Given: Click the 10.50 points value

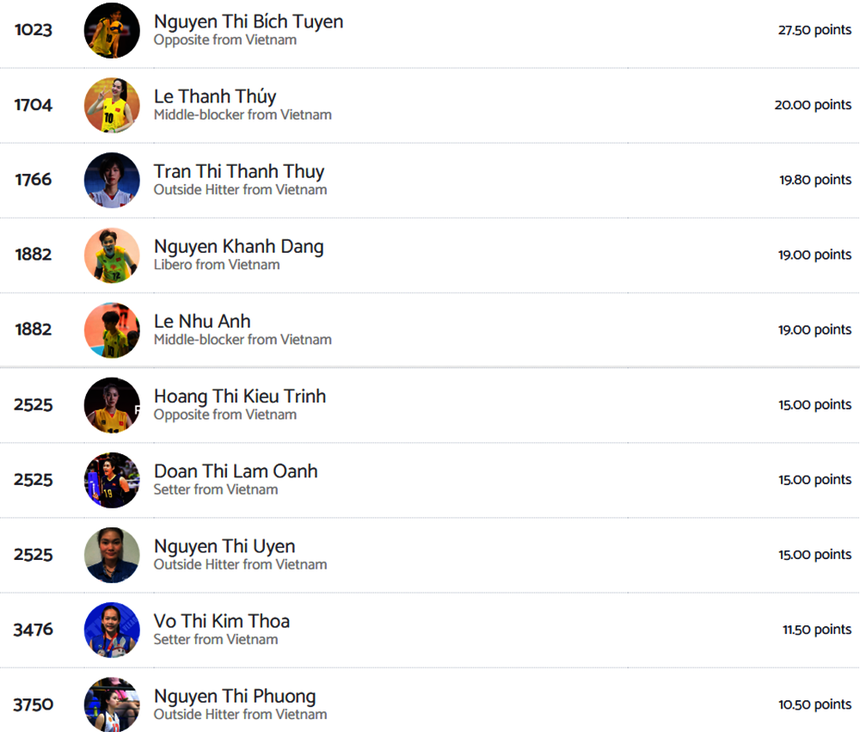Looking at the screenshot, I should click(815, 705).
